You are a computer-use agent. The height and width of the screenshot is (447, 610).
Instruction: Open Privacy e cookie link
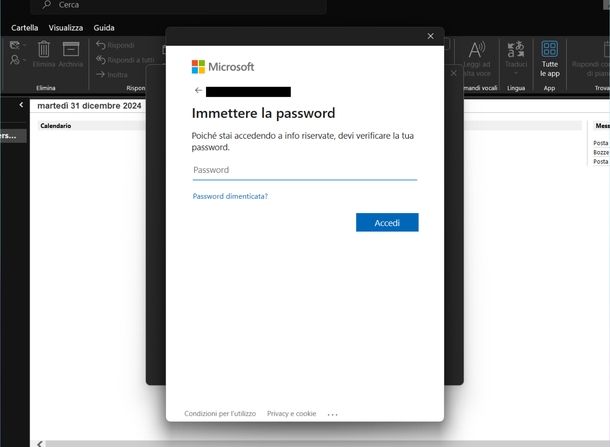(x=291, y=414)
